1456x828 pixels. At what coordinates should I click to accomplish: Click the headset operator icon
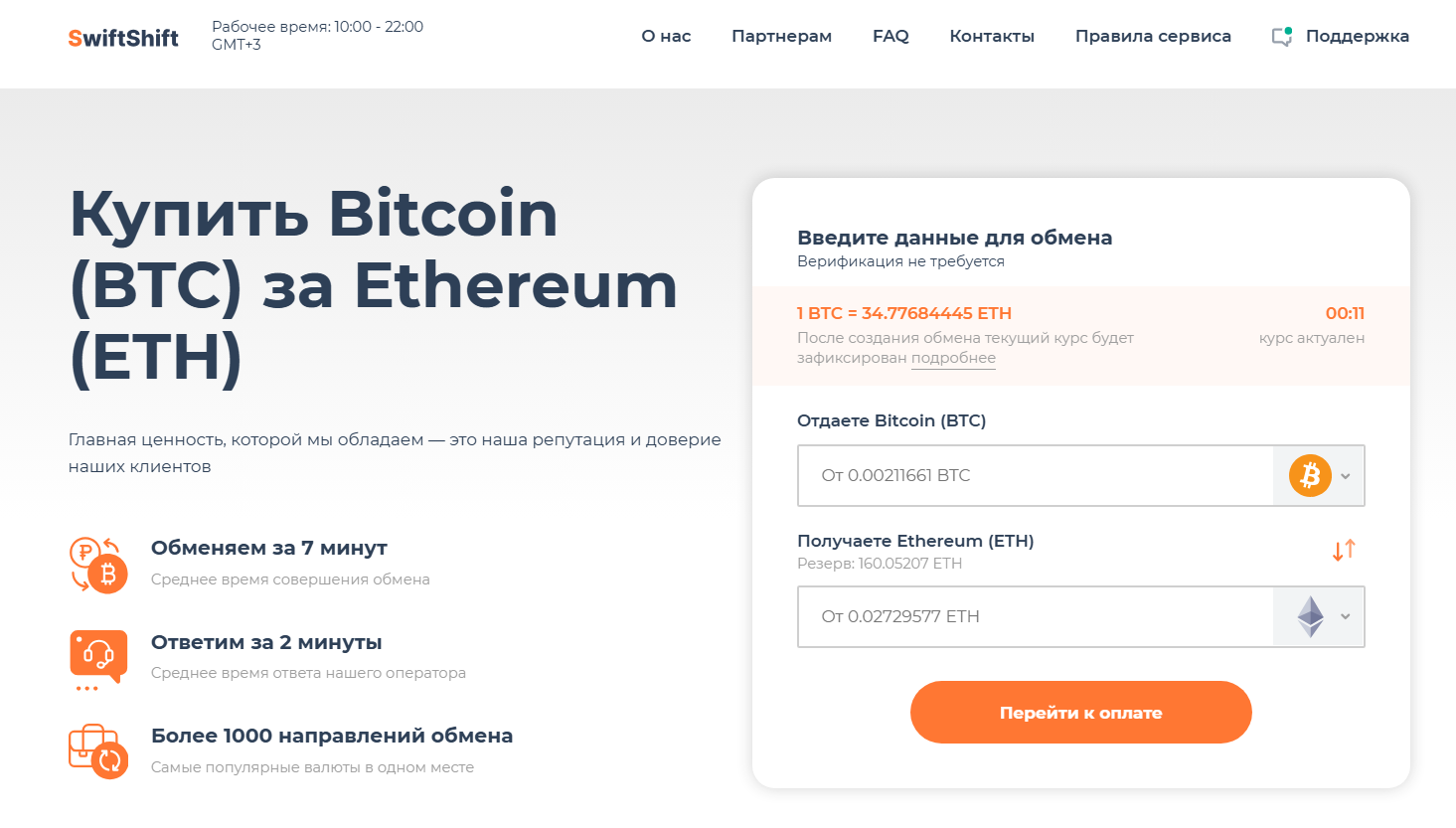98,657
